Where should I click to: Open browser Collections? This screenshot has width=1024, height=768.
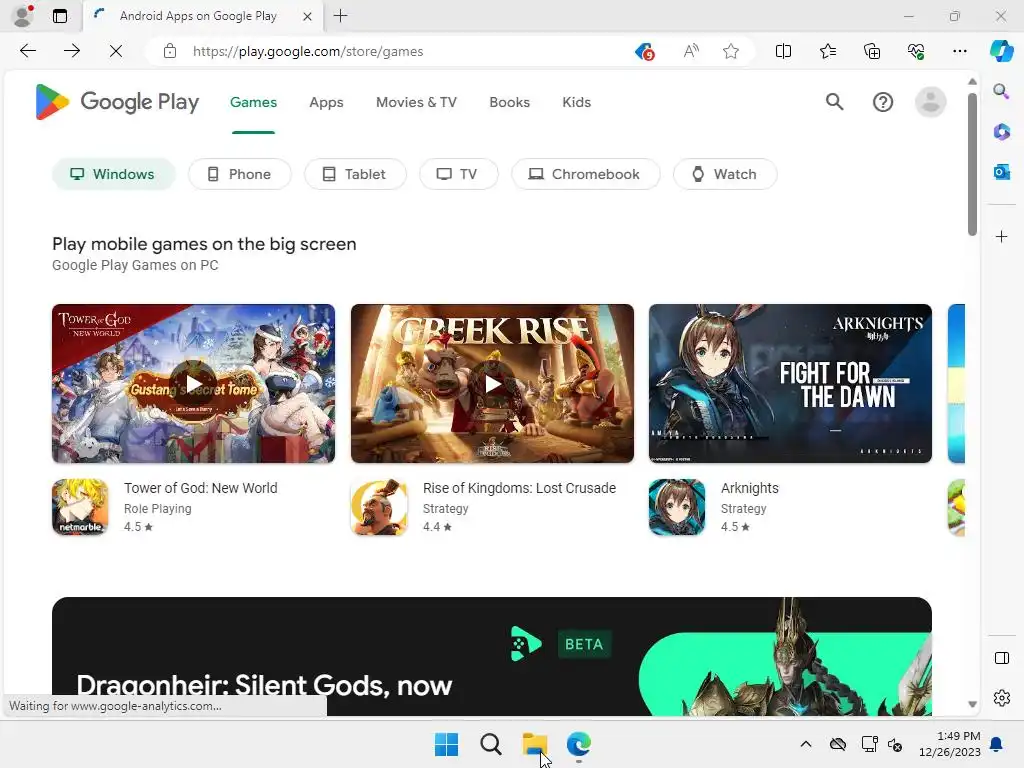[x=872, y=51]
